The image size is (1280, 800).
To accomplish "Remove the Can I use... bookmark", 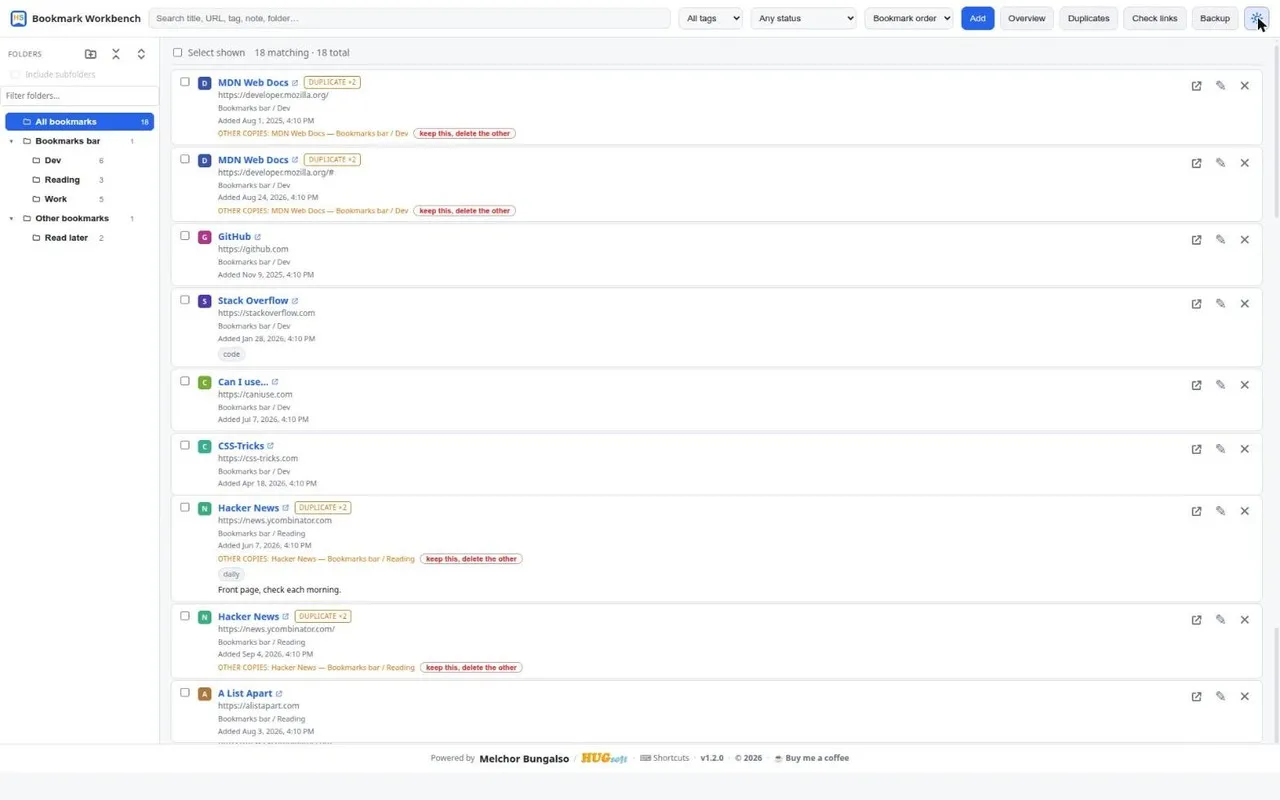I will pos(1245,385).
